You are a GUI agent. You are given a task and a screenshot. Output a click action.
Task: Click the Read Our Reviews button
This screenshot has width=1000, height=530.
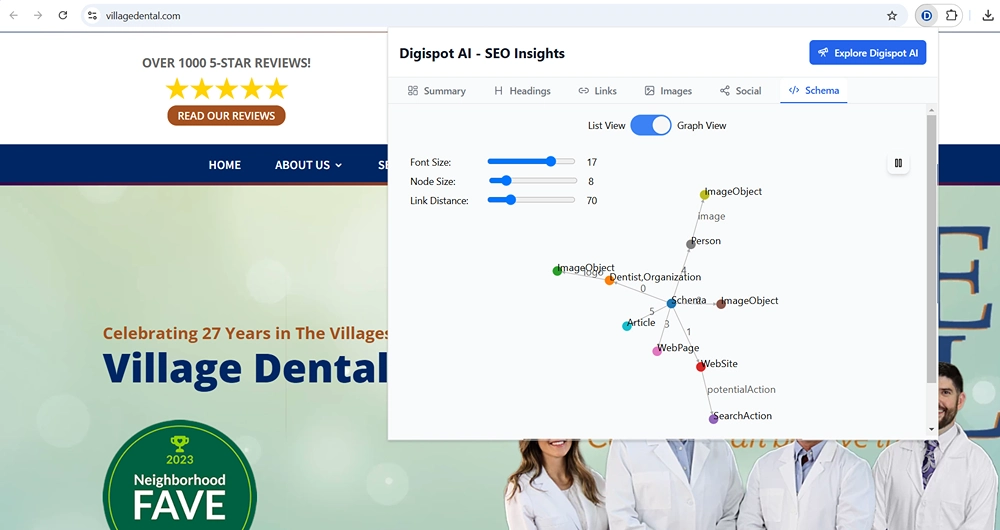pyautogui.click(x=226, y=115)
